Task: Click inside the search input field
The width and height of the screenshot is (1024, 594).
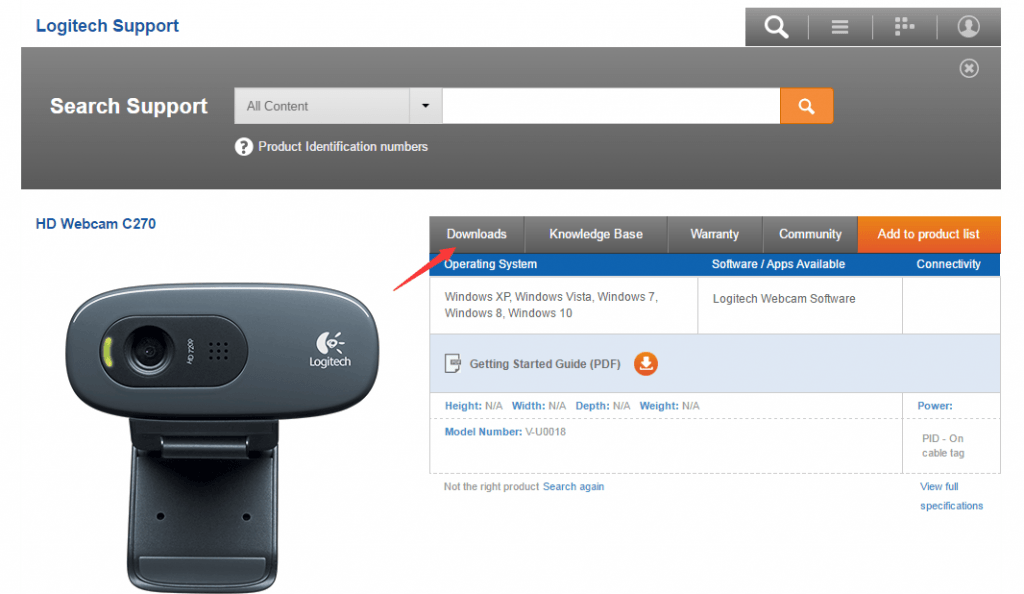Action: point(610,105)
